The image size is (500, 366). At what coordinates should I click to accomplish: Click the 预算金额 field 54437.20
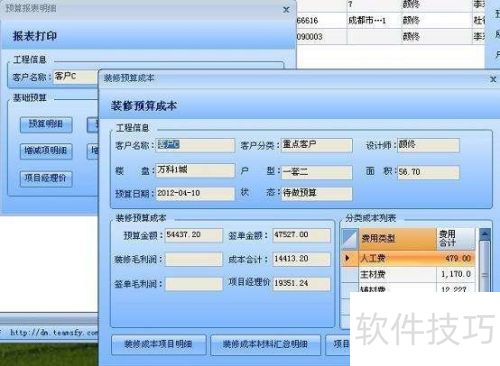point(193,235)
